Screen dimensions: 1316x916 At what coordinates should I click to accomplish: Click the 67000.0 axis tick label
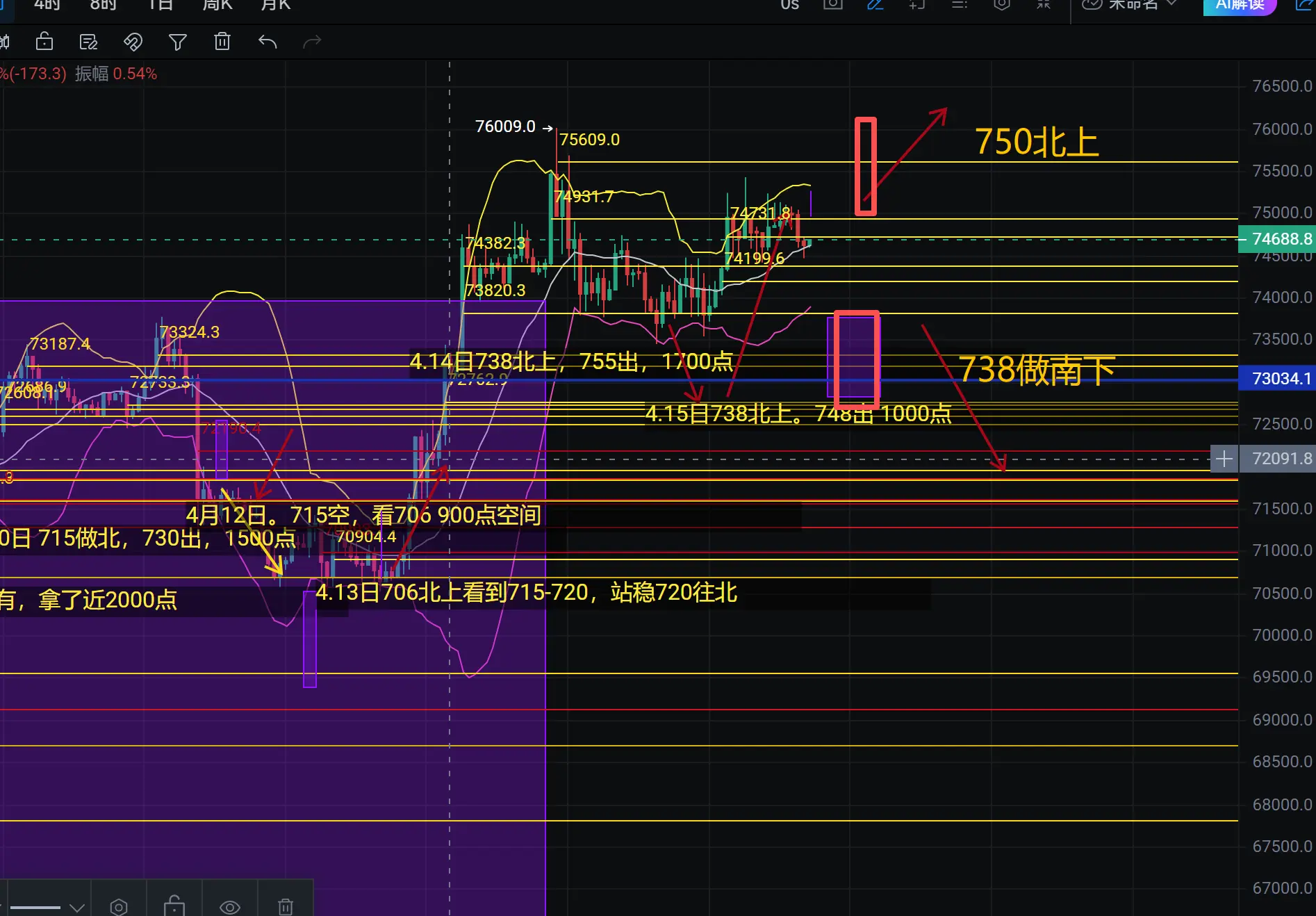point(1282,888)
